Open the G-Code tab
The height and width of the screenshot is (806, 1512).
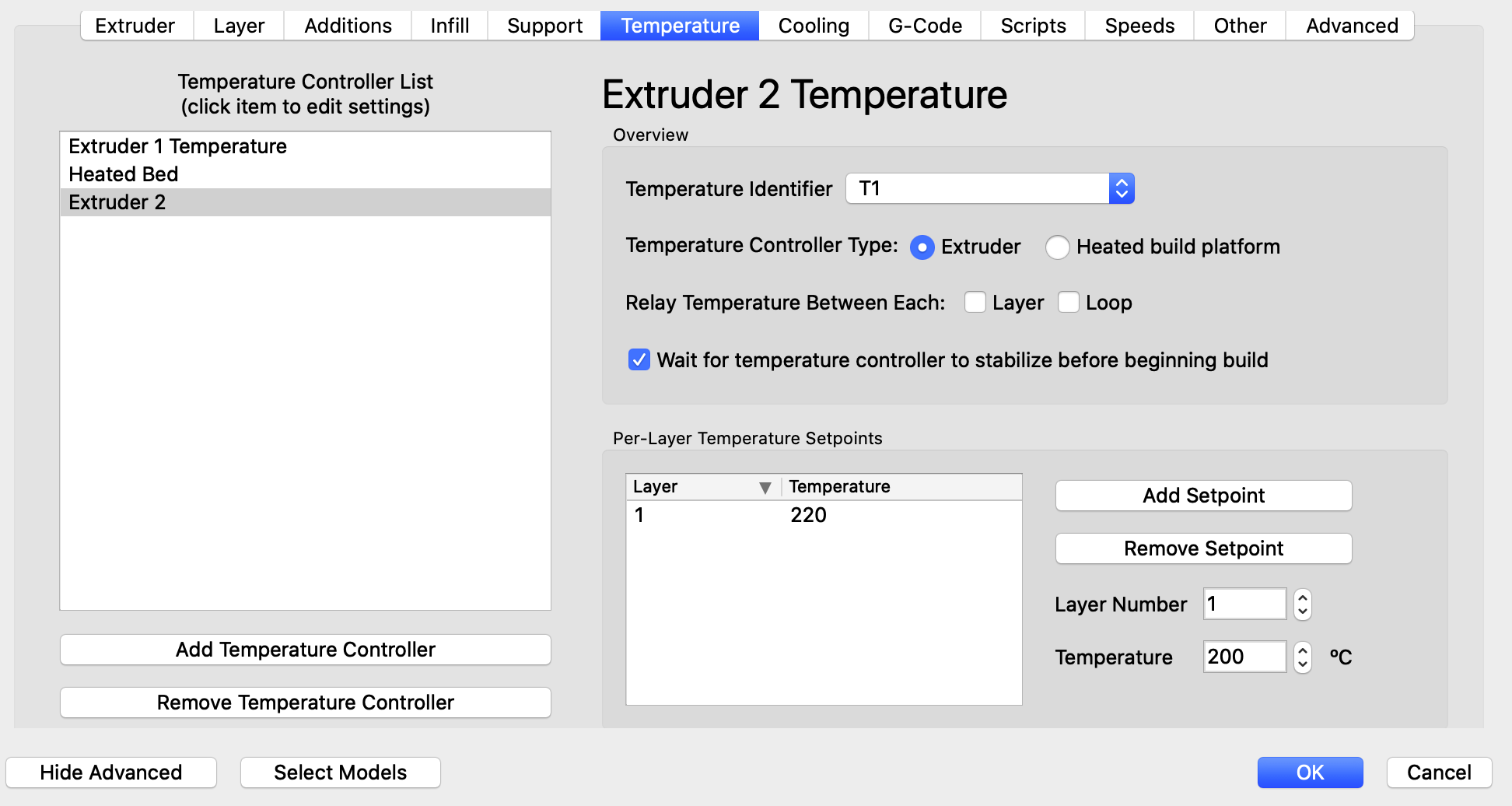(925, 26)
